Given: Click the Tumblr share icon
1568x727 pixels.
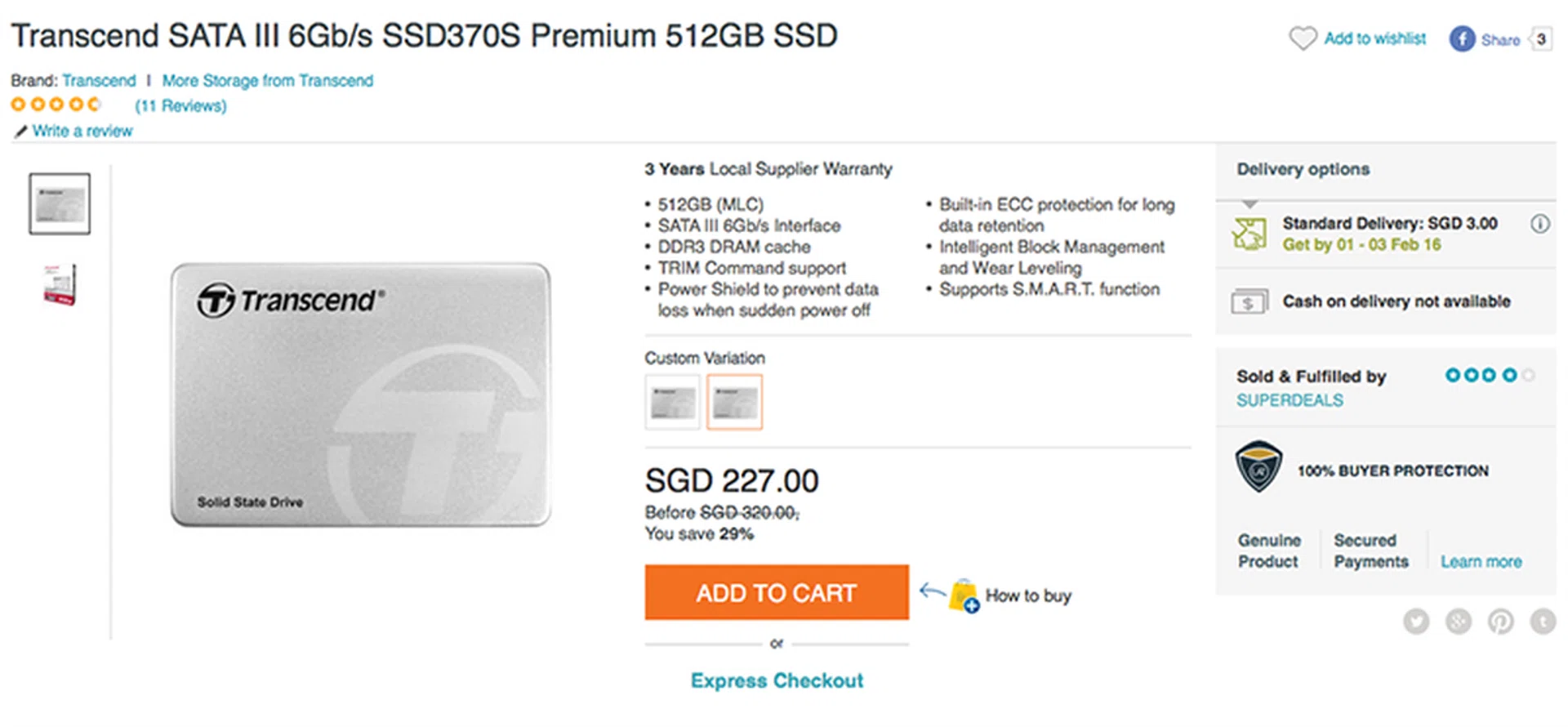Looking at the screenshot, I should [x=1542, y=622].
